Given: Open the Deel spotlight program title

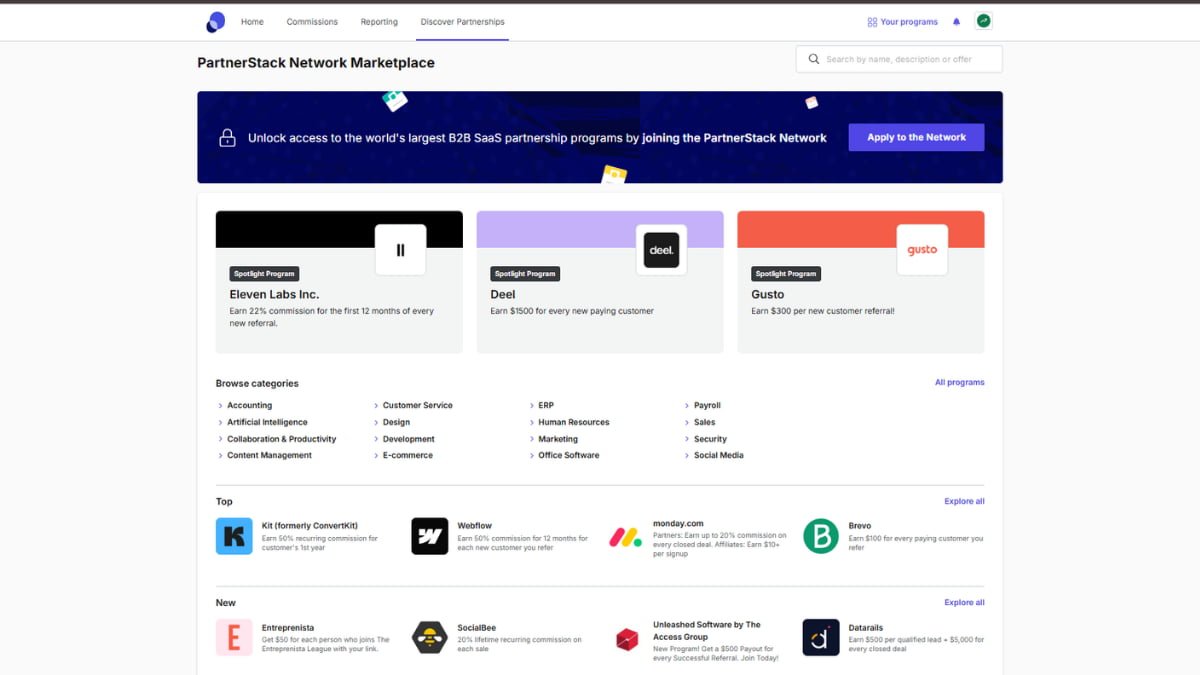Looking at the screenshot, I should [x=503, y=294].
